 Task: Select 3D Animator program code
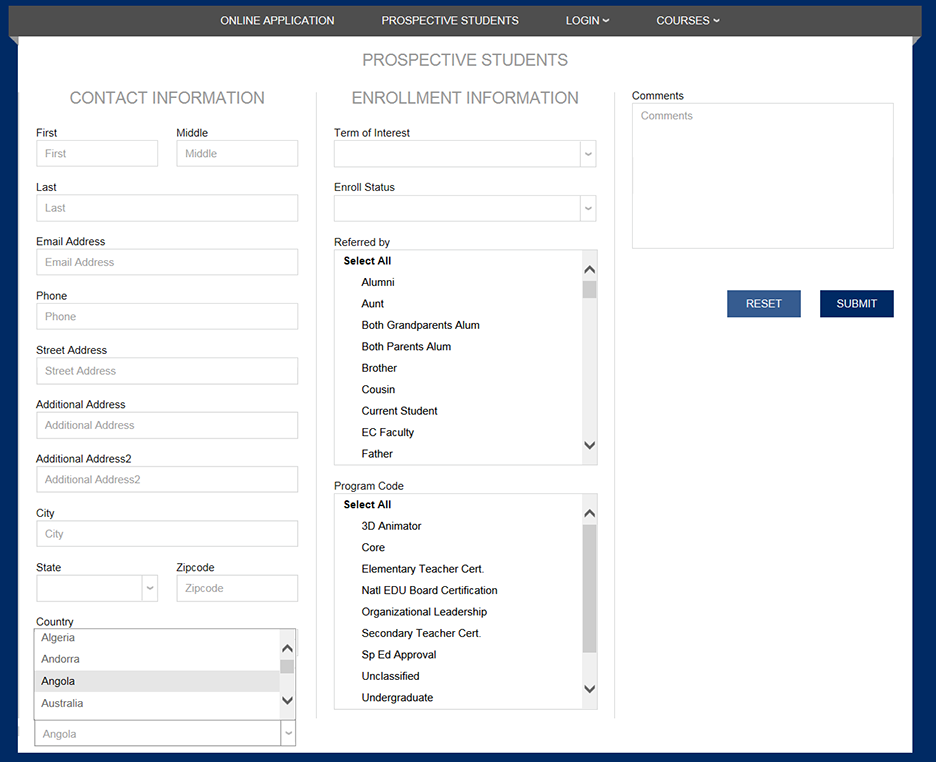(391, 526)
